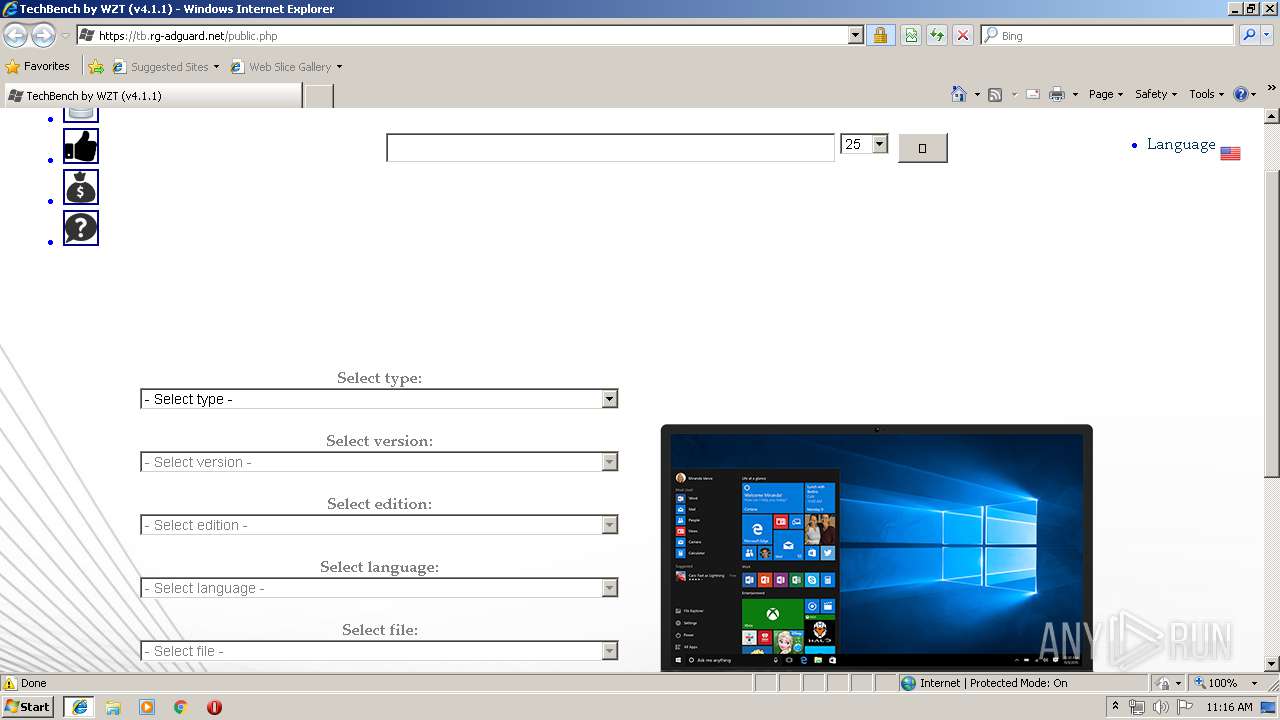Click the Bing search magnifier button

coord(1249,35)
